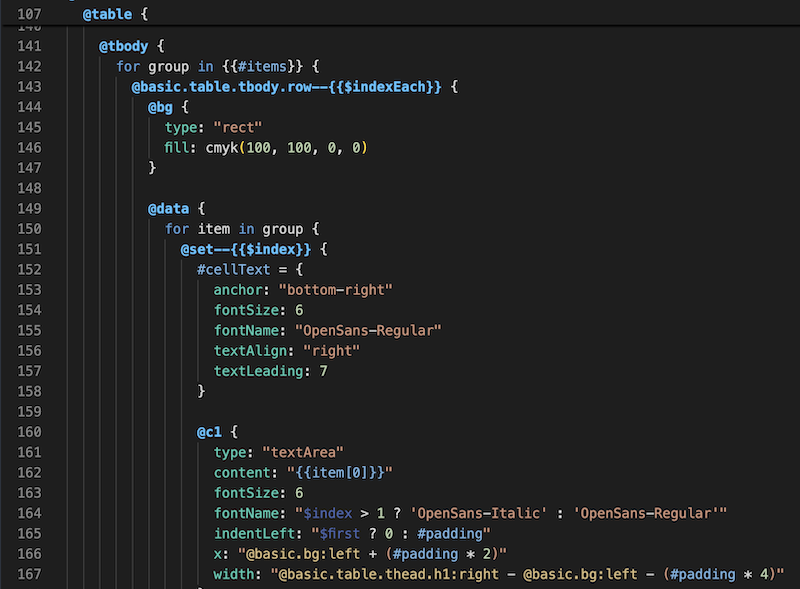Click the '#cellText' variable
This screenshot has height=589, width=800.
click(x=234, y=269)
